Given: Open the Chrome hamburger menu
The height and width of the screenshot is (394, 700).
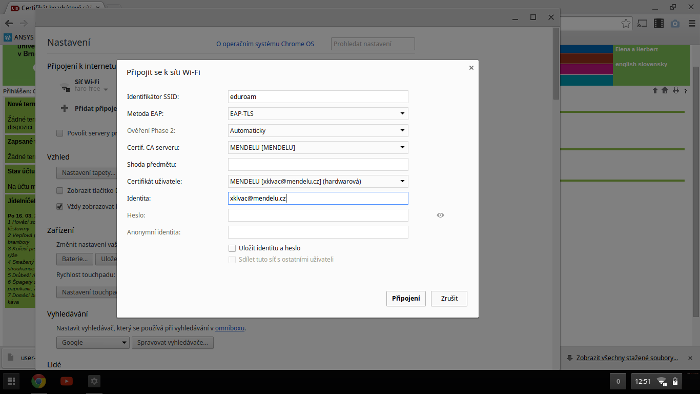Looking at the screenshot, I should click(x=692, y=24).
